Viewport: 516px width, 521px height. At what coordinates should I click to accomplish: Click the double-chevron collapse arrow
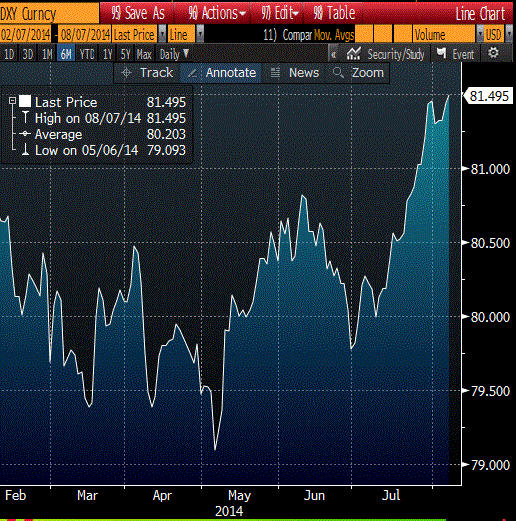point(333,54)
